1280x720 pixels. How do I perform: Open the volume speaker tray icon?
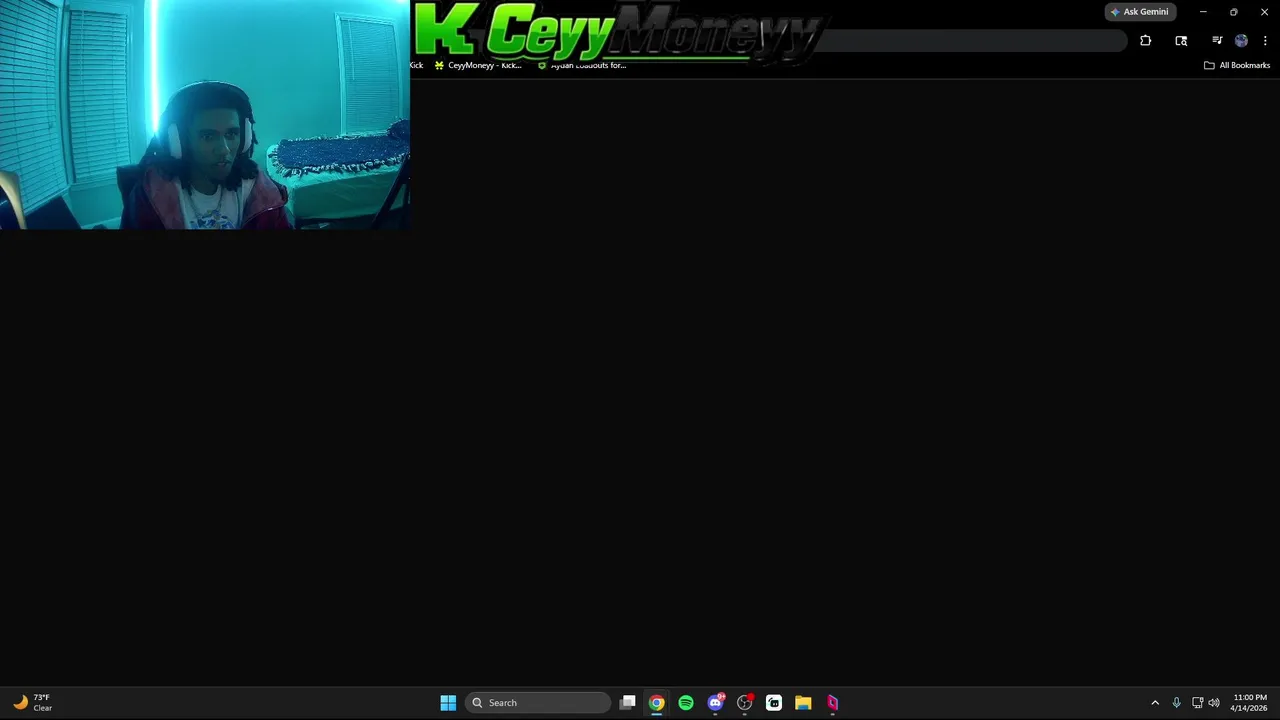[x=1214, y=703]
